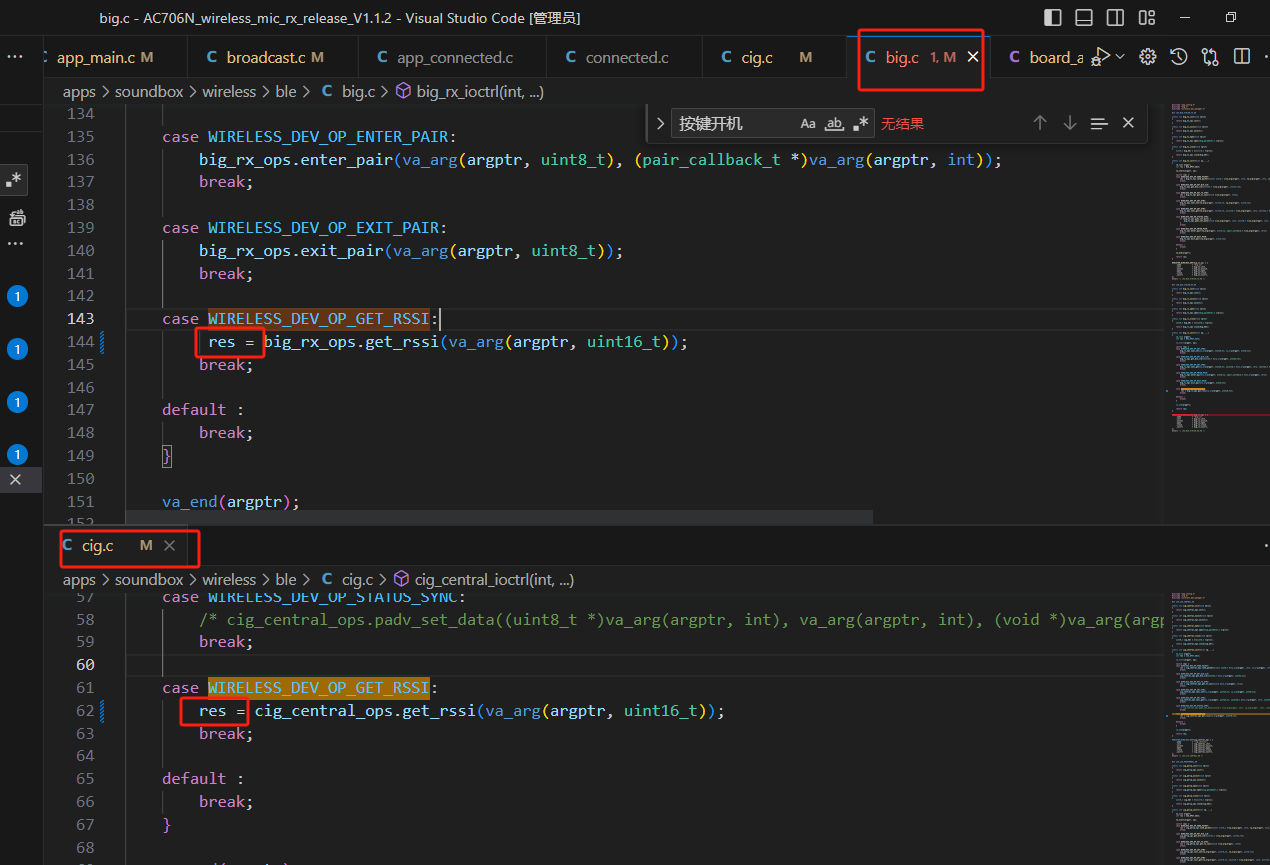This screenshot has width=1270, height=865.
Task: Open the customize layout icon
Action: pyautogui.click(x=1147, y=17)
